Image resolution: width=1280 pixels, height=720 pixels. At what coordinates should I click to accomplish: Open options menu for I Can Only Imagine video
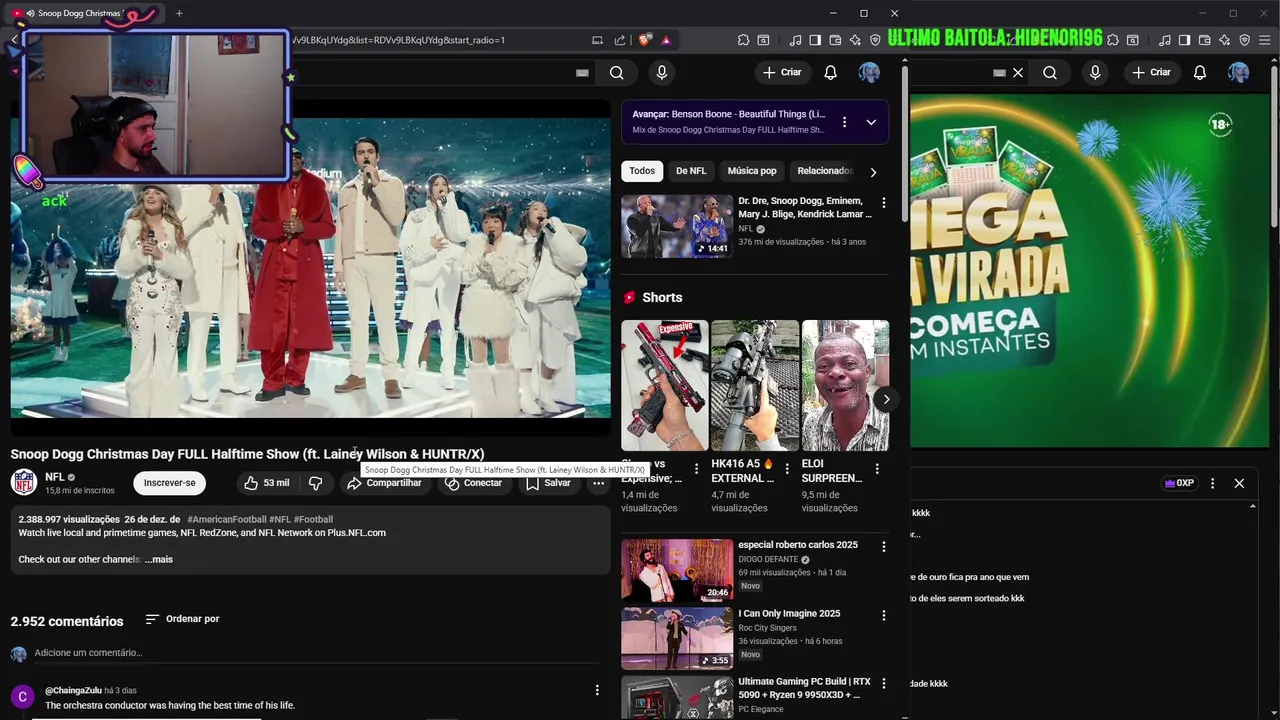coord(883,615)
